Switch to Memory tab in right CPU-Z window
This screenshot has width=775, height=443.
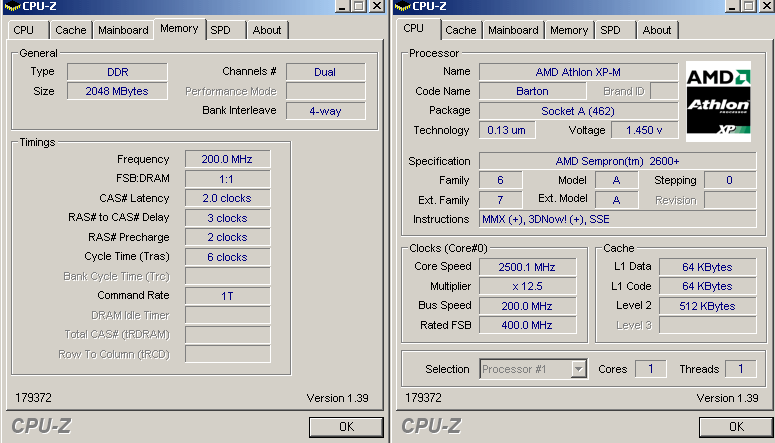[x=569, y=30]
